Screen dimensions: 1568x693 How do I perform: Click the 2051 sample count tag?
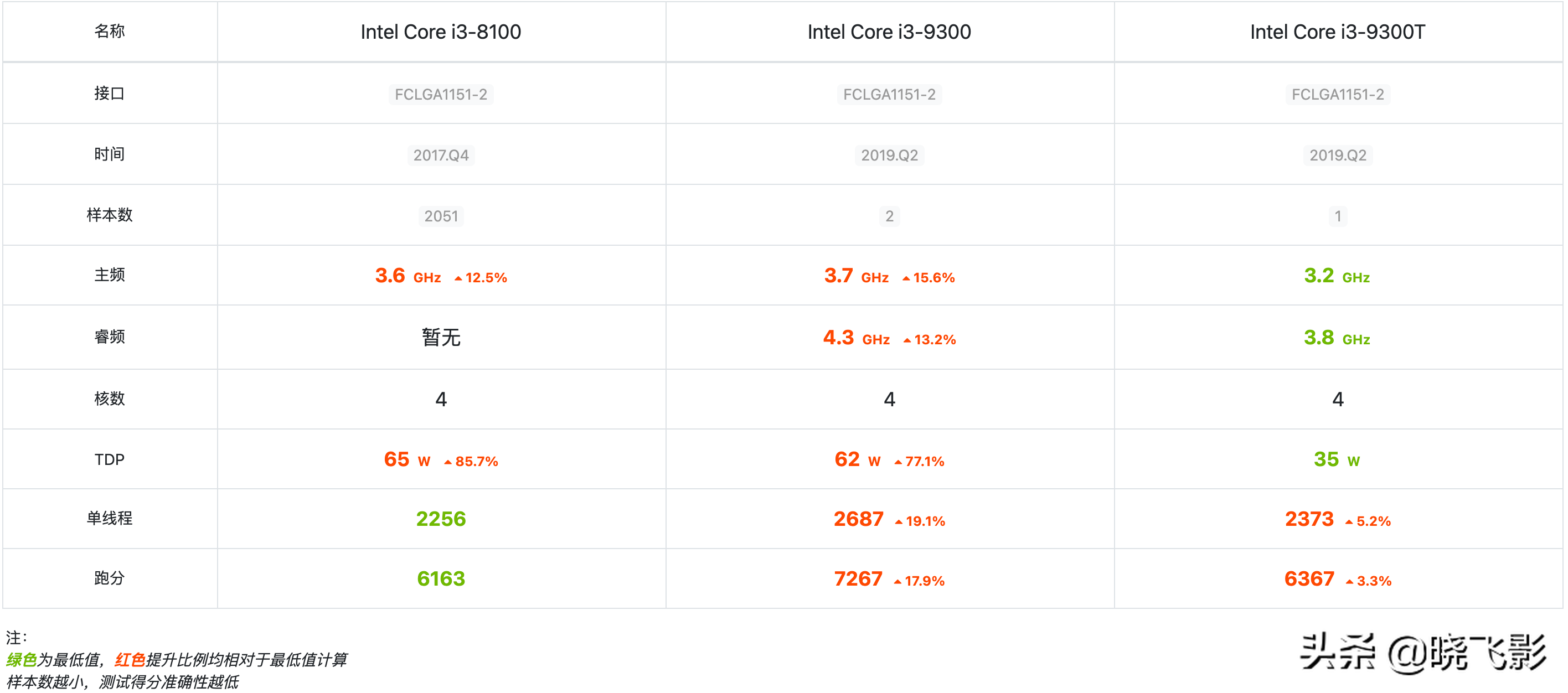[x=441, y=216]
